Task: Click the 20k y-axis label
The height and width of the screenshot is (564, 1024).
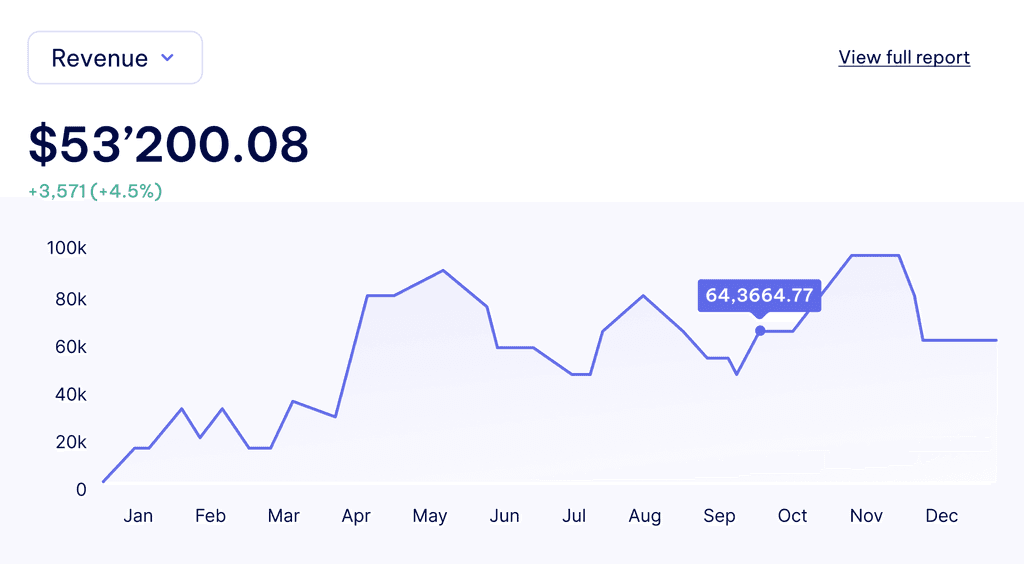Action: pyautogui.click(x=71, y=442)
